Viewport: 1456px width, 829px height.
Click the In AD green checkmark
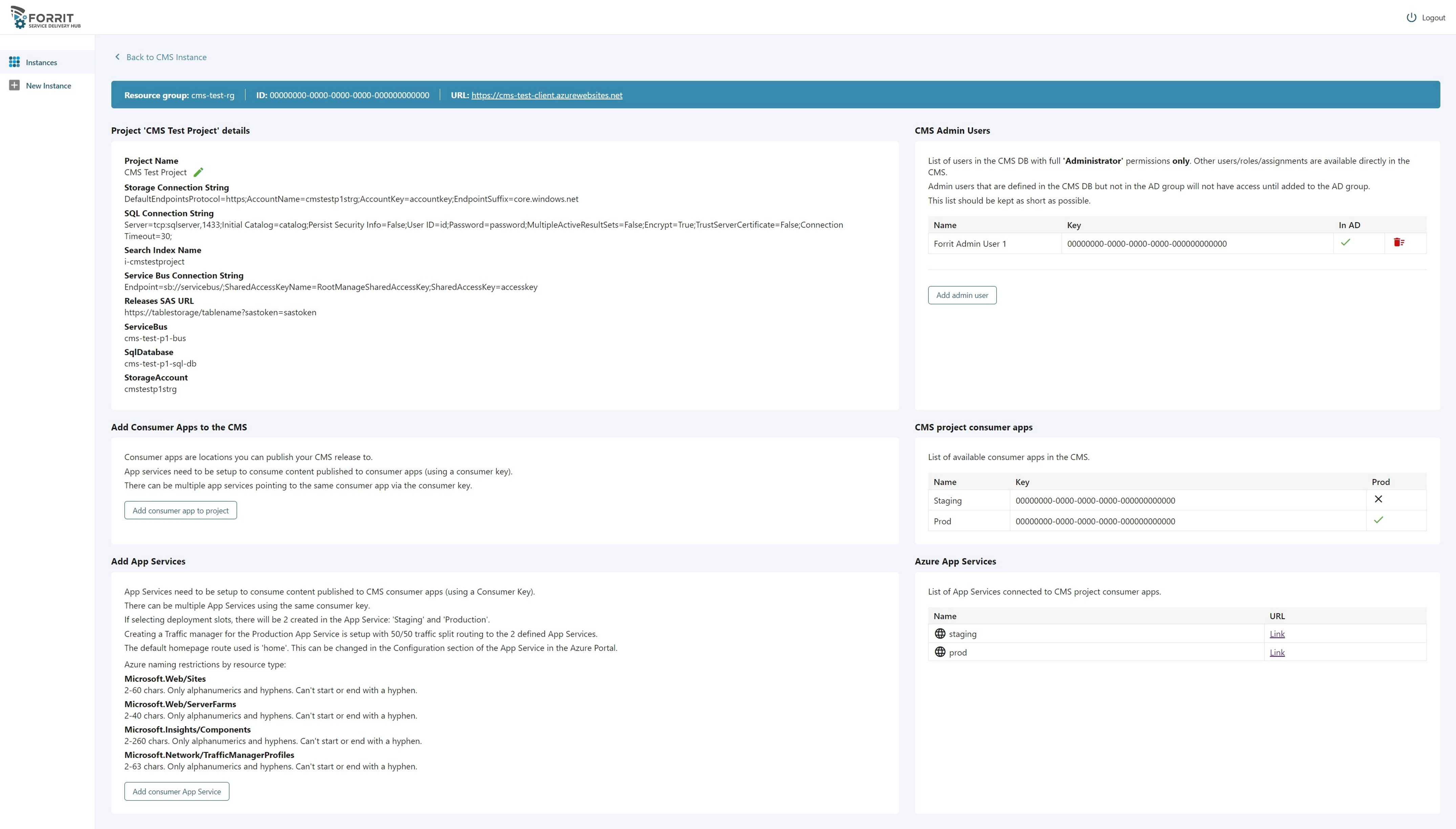tap(1346, 243)
